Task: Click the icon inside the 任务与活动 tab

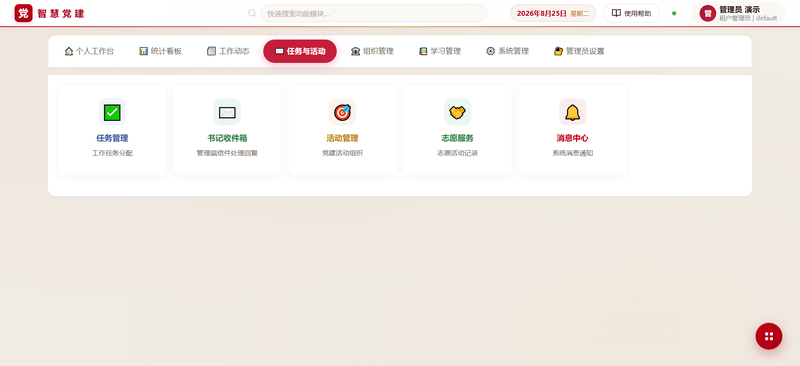Action: [x=279, y=51]
